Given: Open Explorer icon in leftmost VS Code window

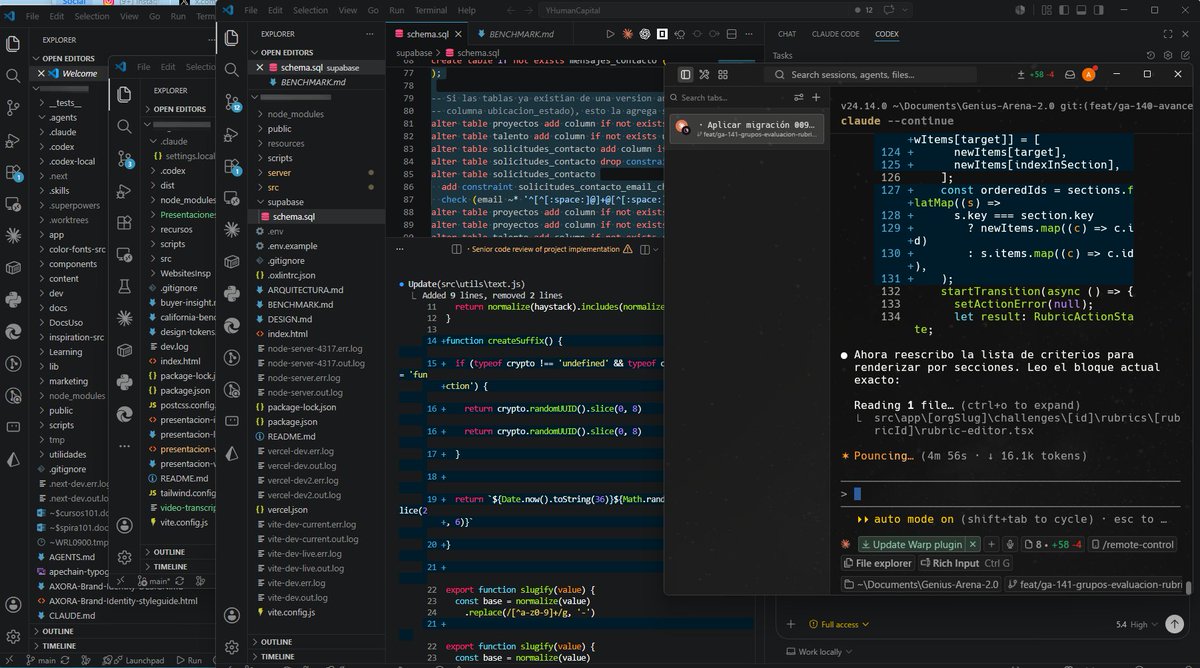Looking at the screenshot, I should (x=13, y=43).
